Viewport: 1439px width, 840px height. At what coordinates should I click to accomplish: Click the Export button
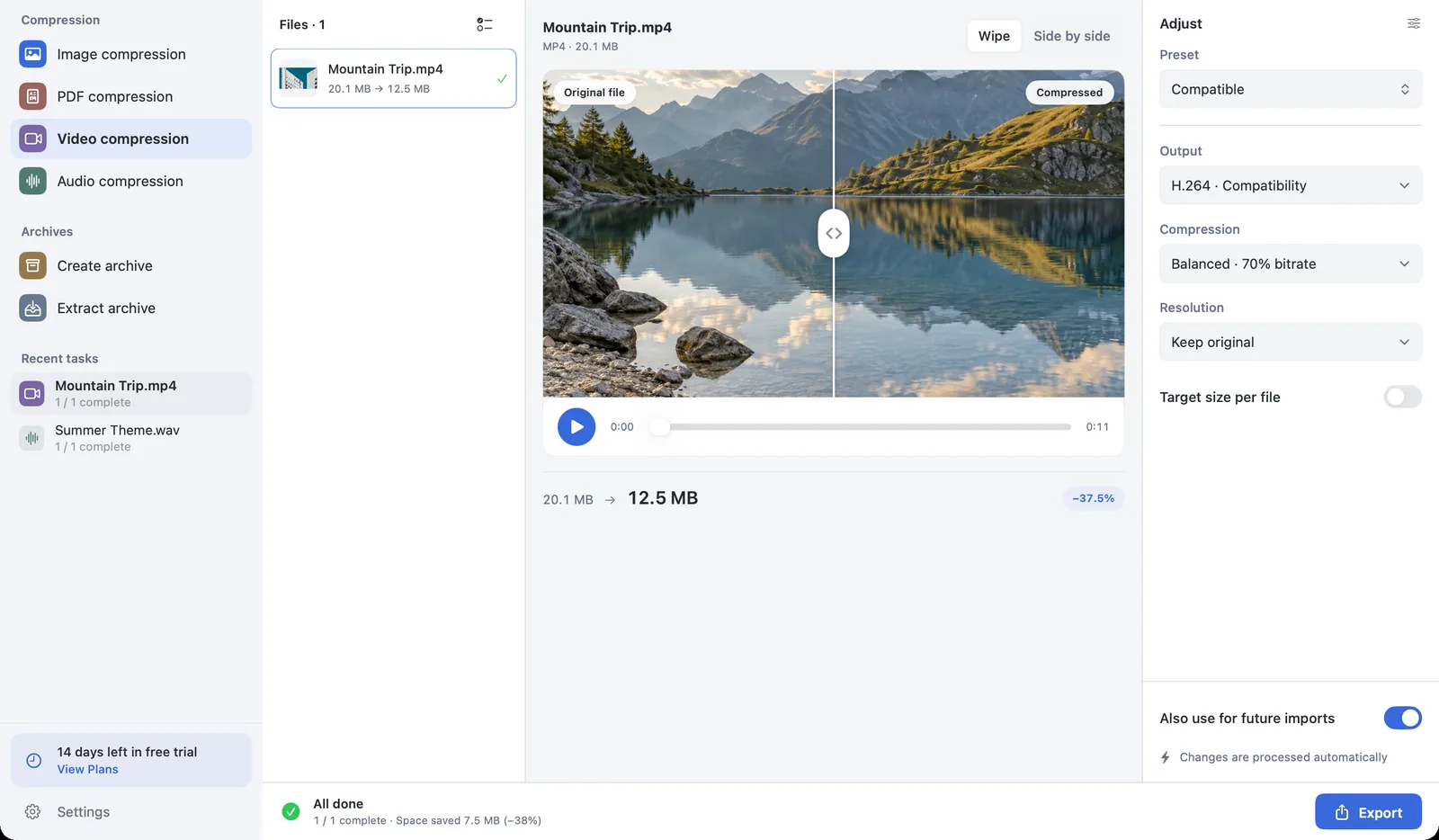pyautogui.click(x=1368, y=812)
